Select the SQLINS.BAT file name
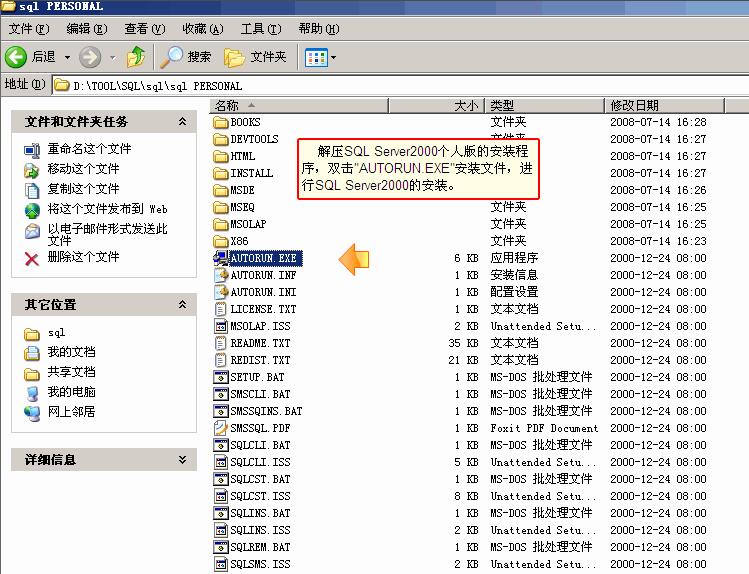Image resolution: width=749 pixels, height=574 pixels. coord(260,513)
